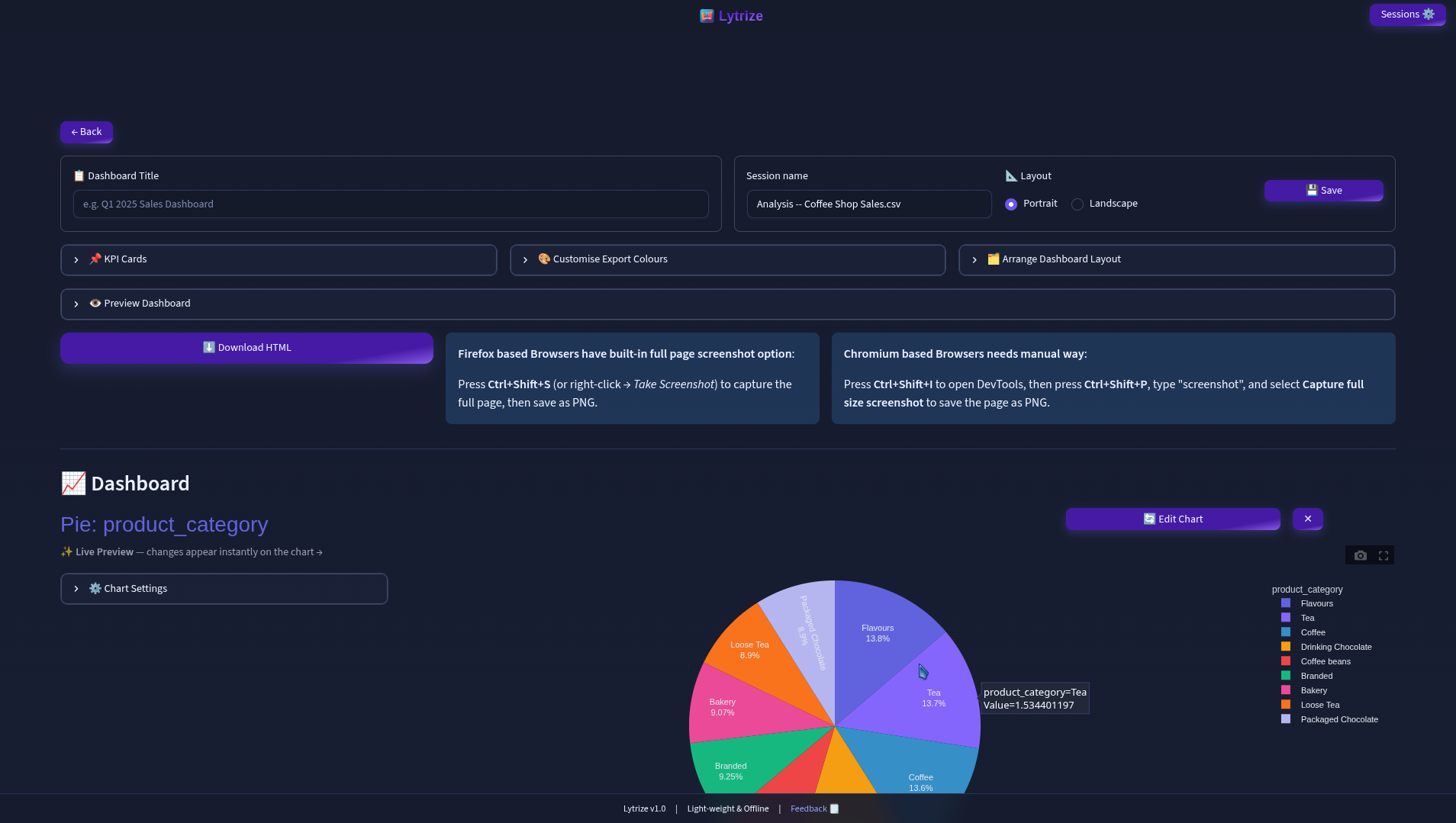Click the Dashboard Title input field
This screenshot has height=823, width=1456.
coord(391,204)
